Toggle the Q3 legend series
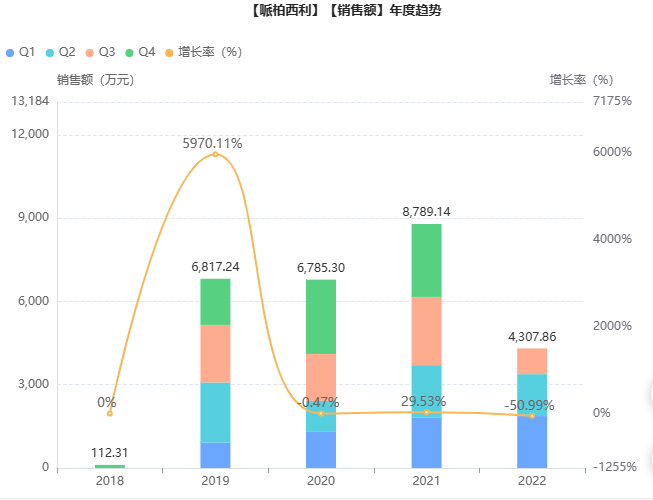653x500 pixels. 100,51
